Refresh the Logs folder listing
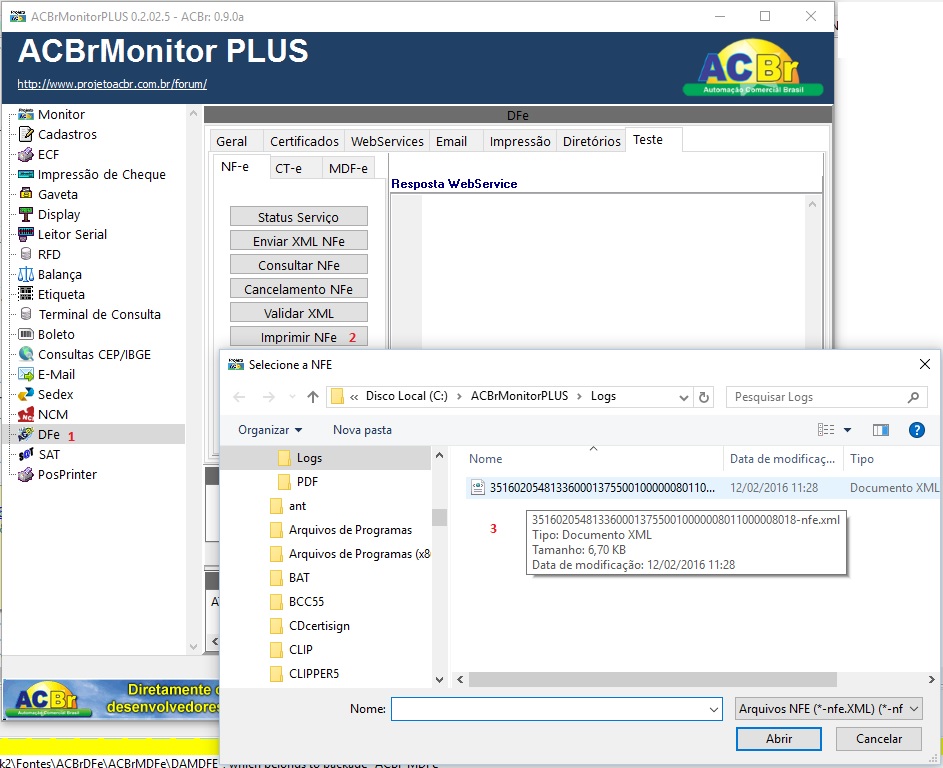Image resolution: width=943 pixels, height=768 pixels. click(x=704, y=397)
